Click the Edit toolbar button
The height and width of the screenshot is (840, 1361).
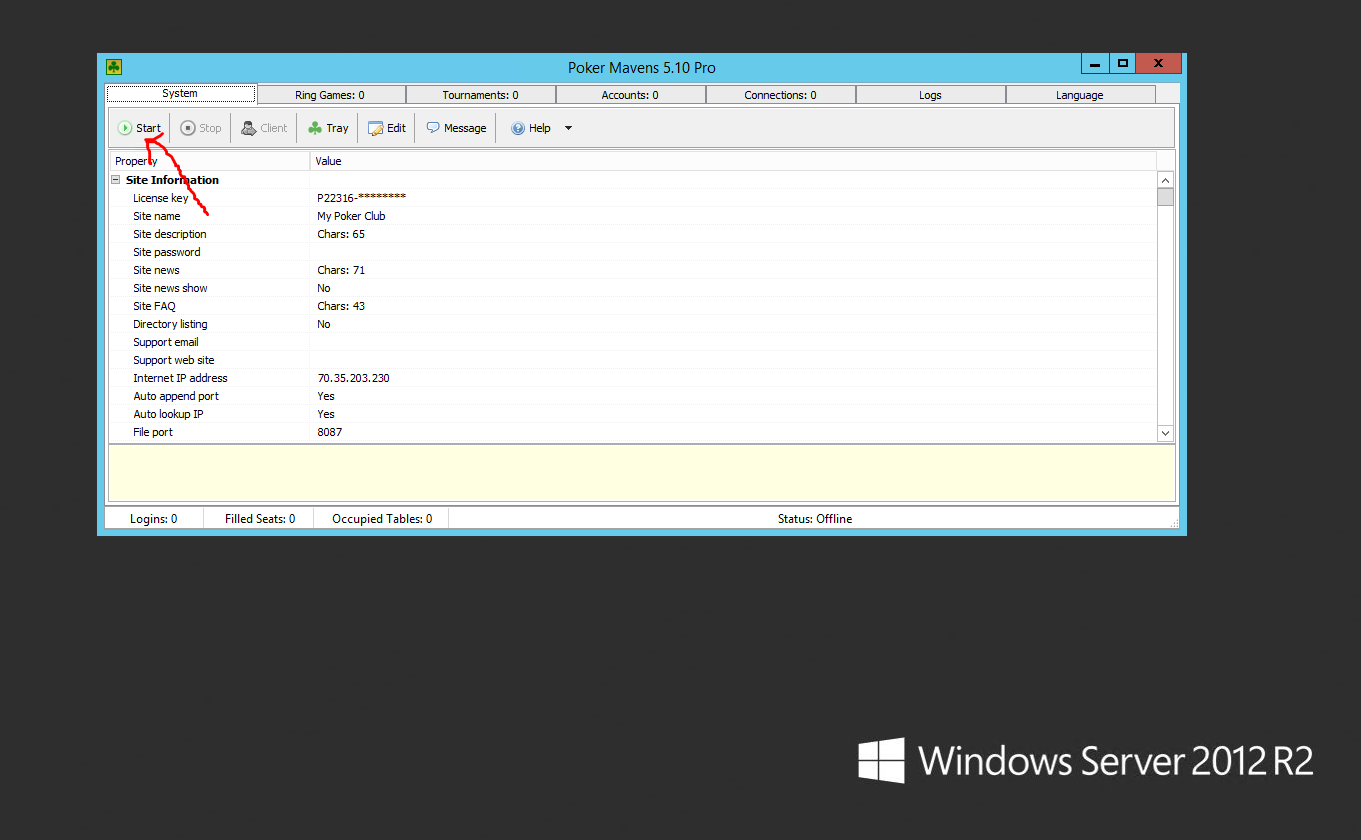click(x=387, y=128)
